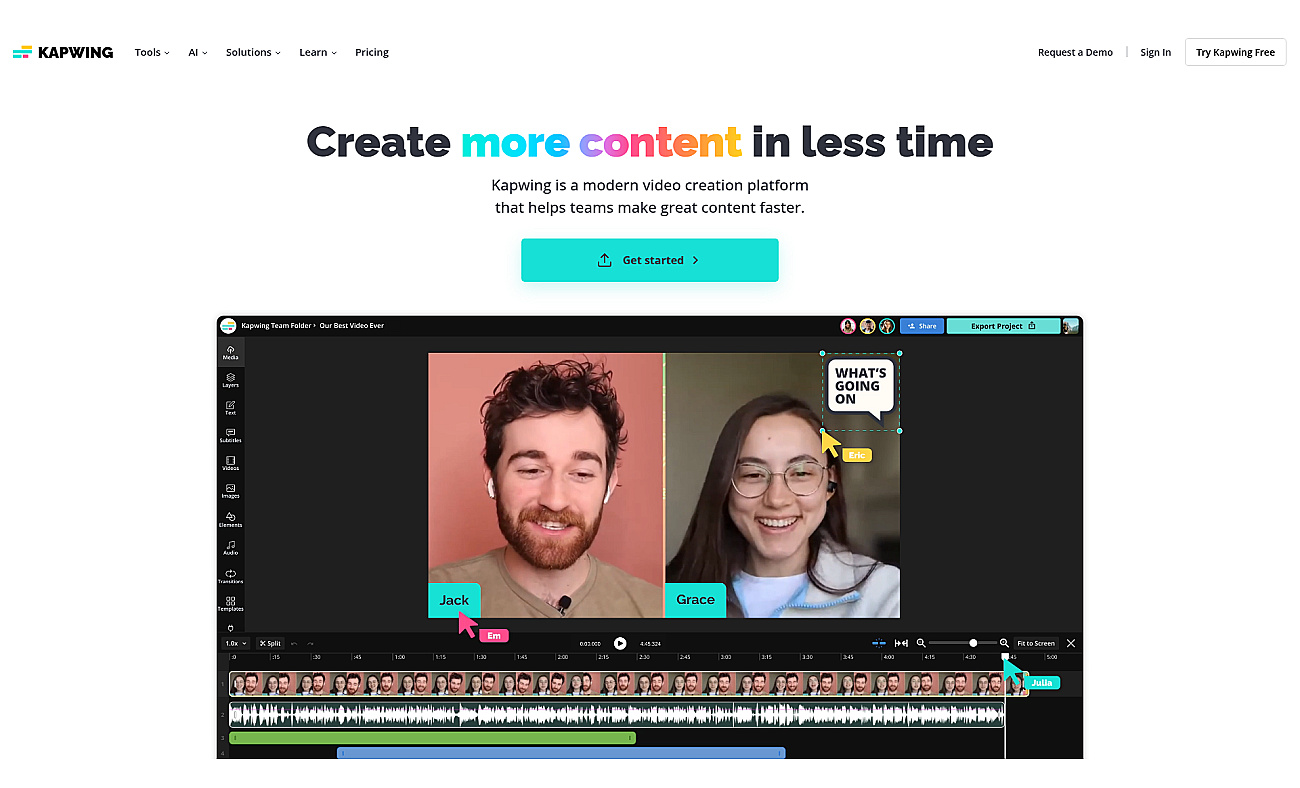1300x788 pixels.
Task: Click the bottom-right handle of the speech bubble selection
Action: (899, 431)
